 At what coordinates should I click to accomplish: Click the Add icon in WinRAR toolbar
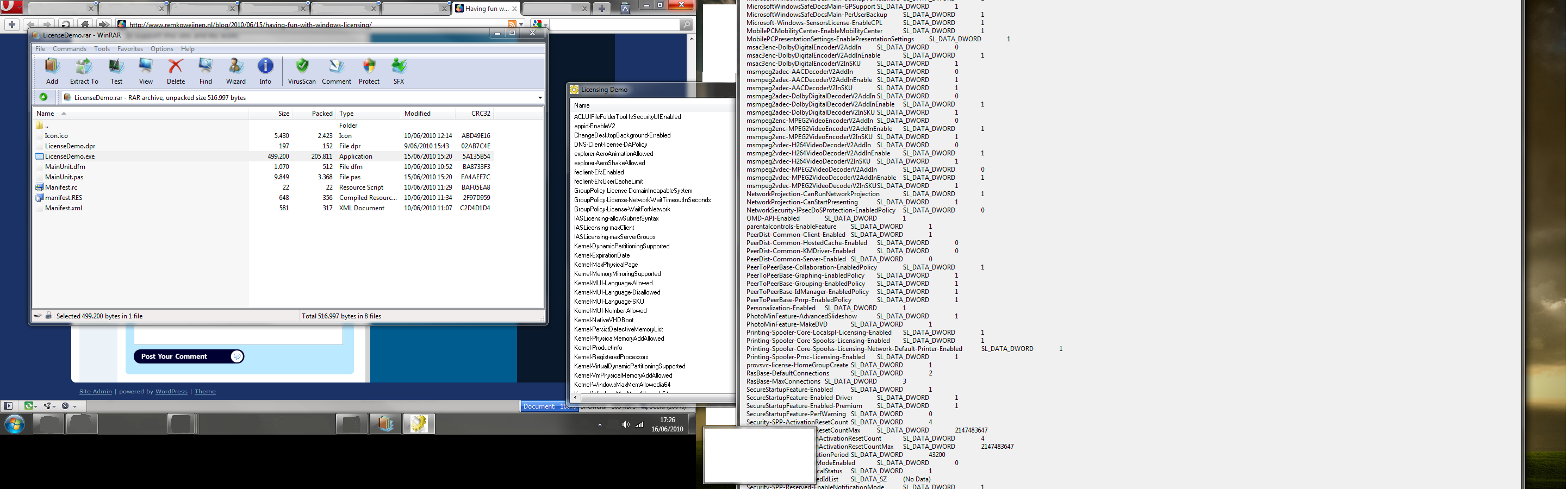point(52,71)
